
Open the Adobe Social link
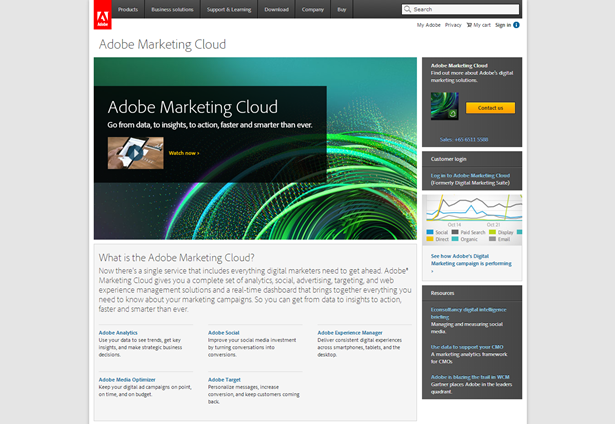point(224,333)
